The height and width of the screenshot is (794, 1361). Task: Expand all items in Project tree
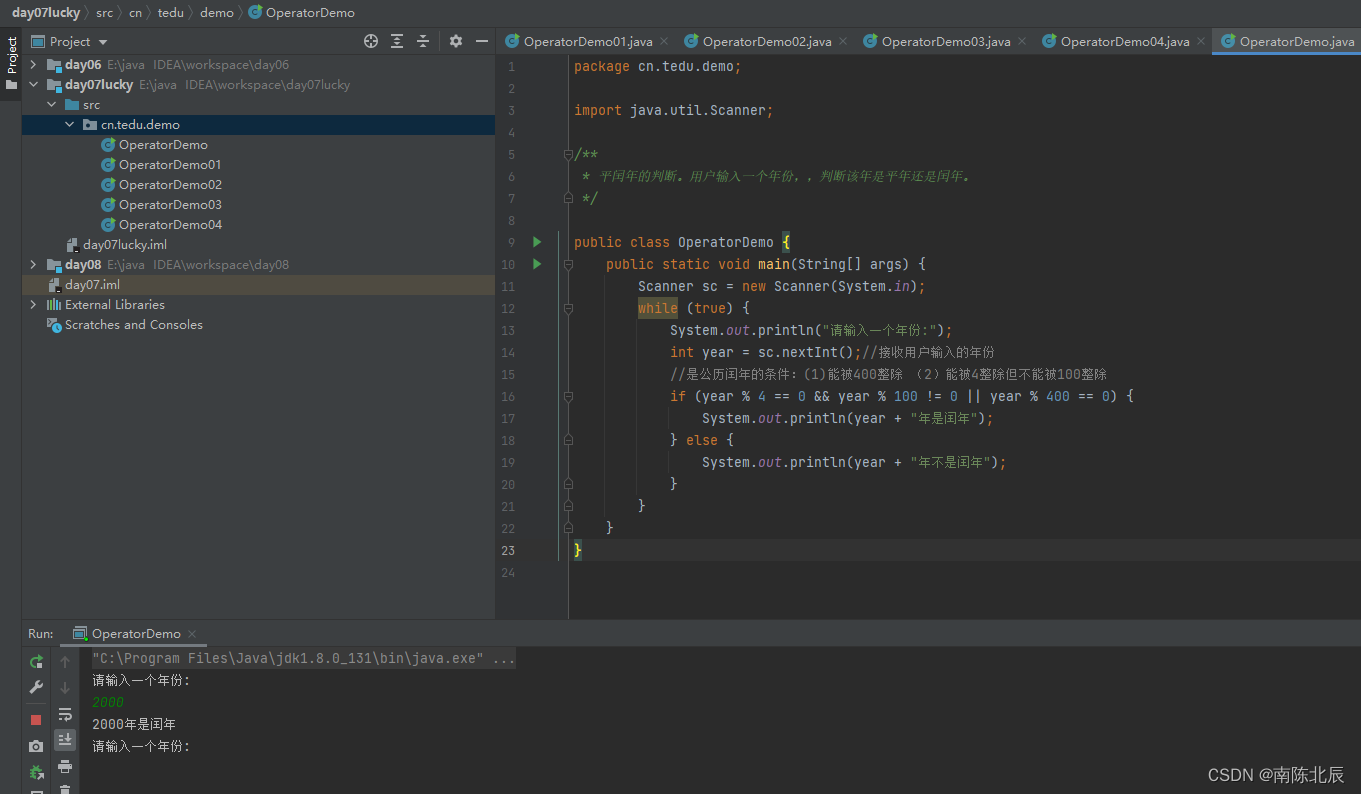pos(397,41)
